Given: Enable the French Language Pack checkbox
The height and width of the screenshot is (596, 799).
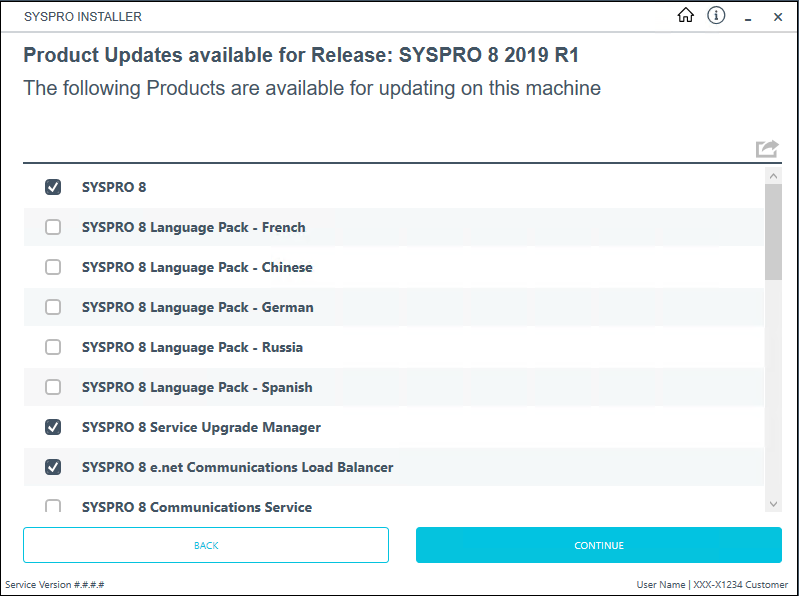Looking at the screenshot, I should point(53,227).
